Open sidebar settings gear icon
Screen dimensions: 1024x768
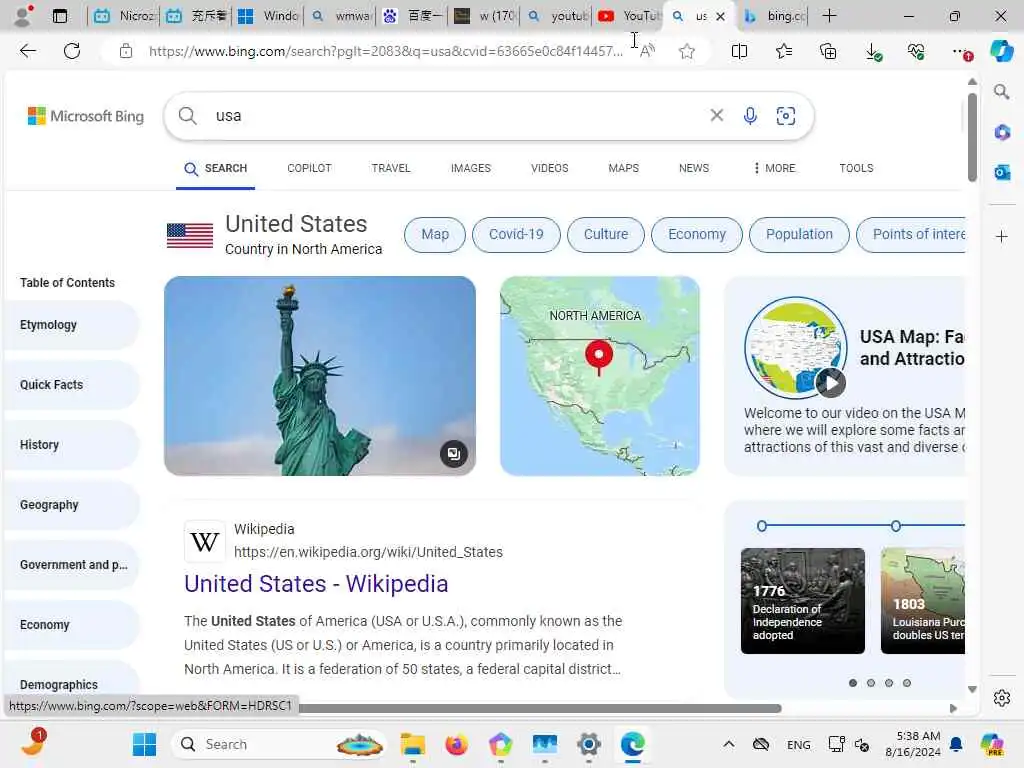click(1002, 698)
